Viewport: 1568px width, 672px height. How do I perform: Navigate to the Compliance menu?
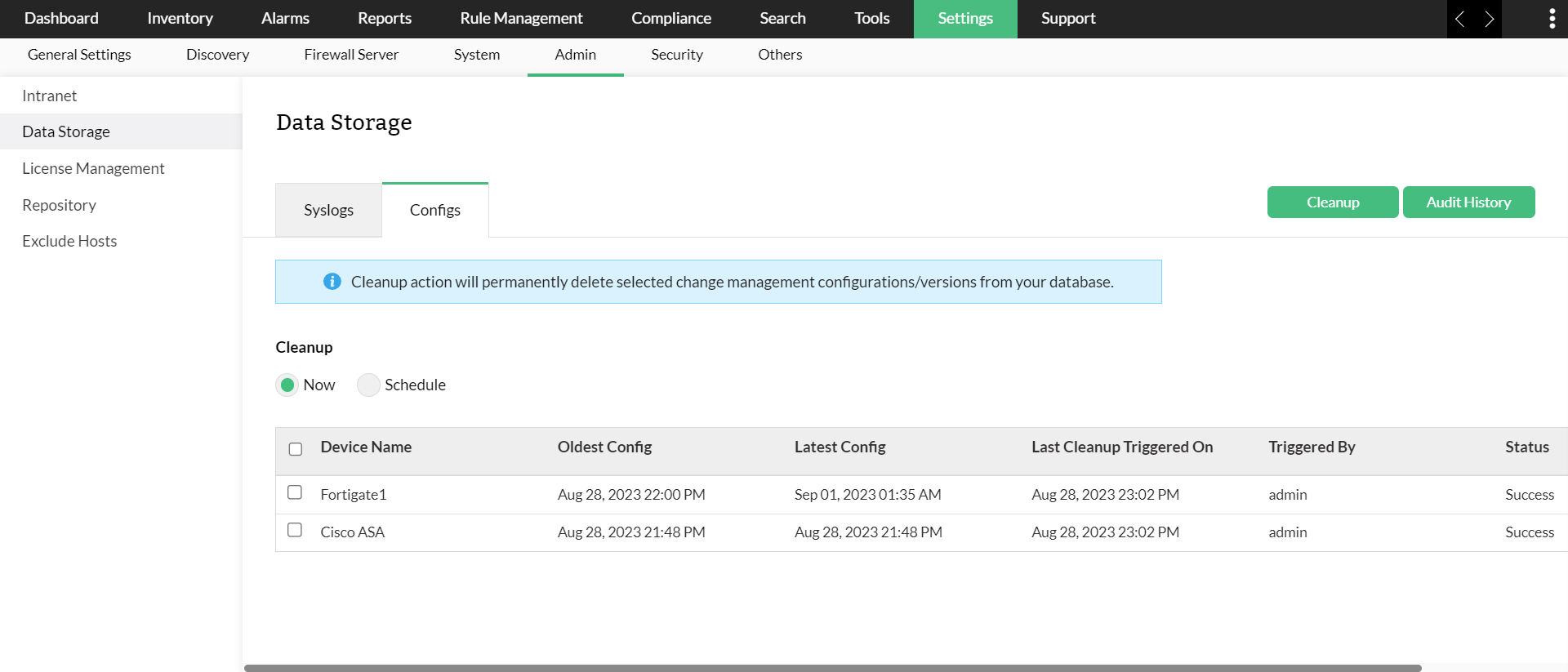(x=670, y=19)
